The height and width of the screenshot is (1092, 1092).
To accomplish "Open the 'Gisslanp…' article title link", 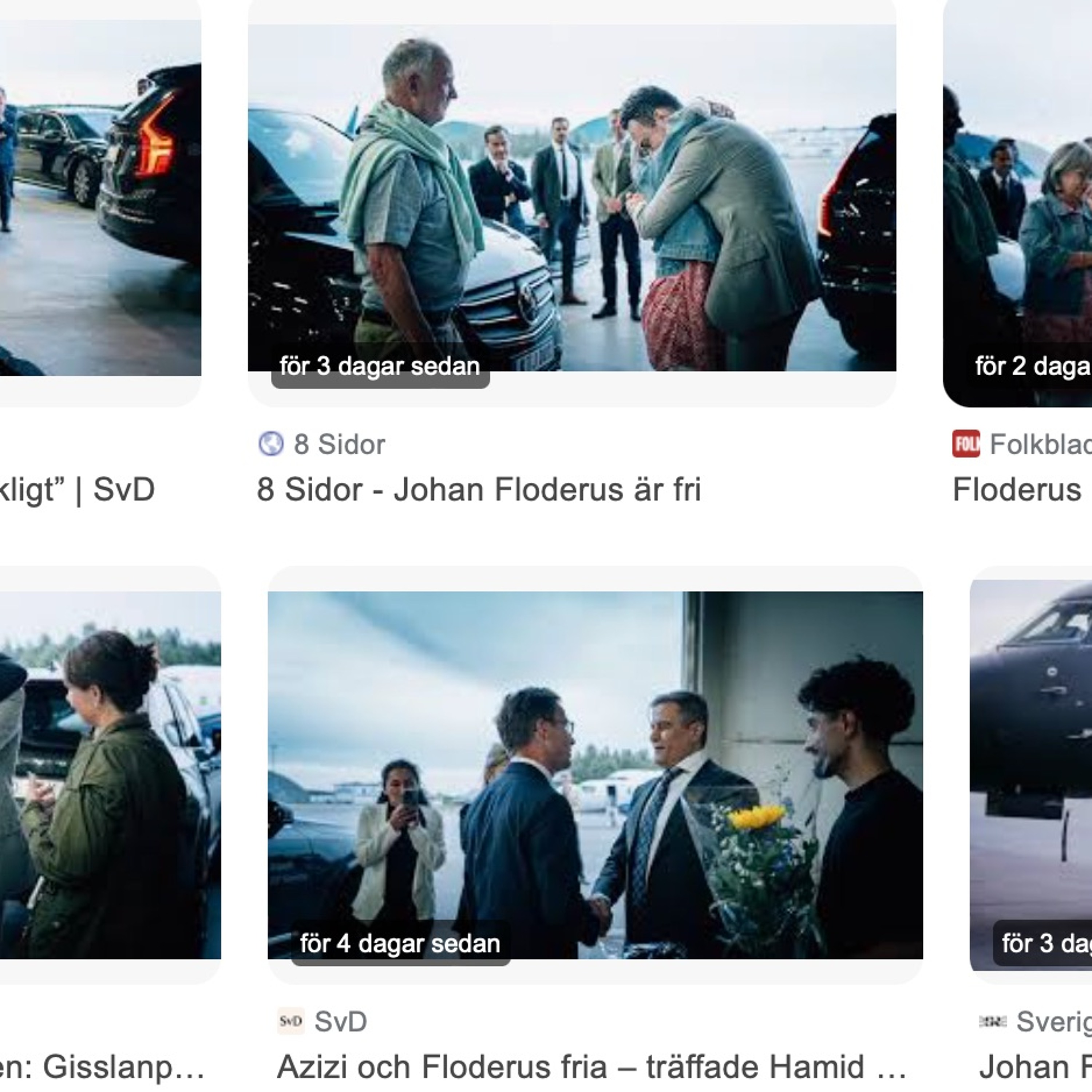I will 102,1067.
